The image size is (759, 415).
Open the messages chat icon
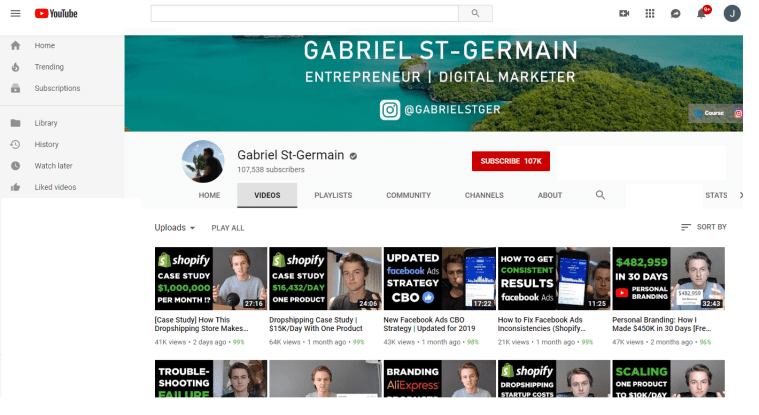[676, 14]
